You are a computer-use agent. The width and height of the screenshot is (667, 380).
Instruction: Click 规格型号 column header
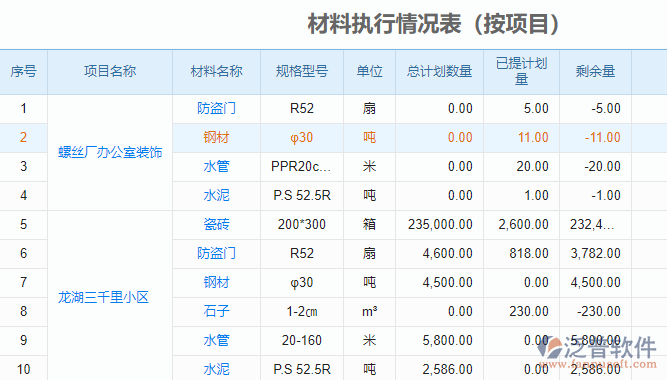click(302, 71)
